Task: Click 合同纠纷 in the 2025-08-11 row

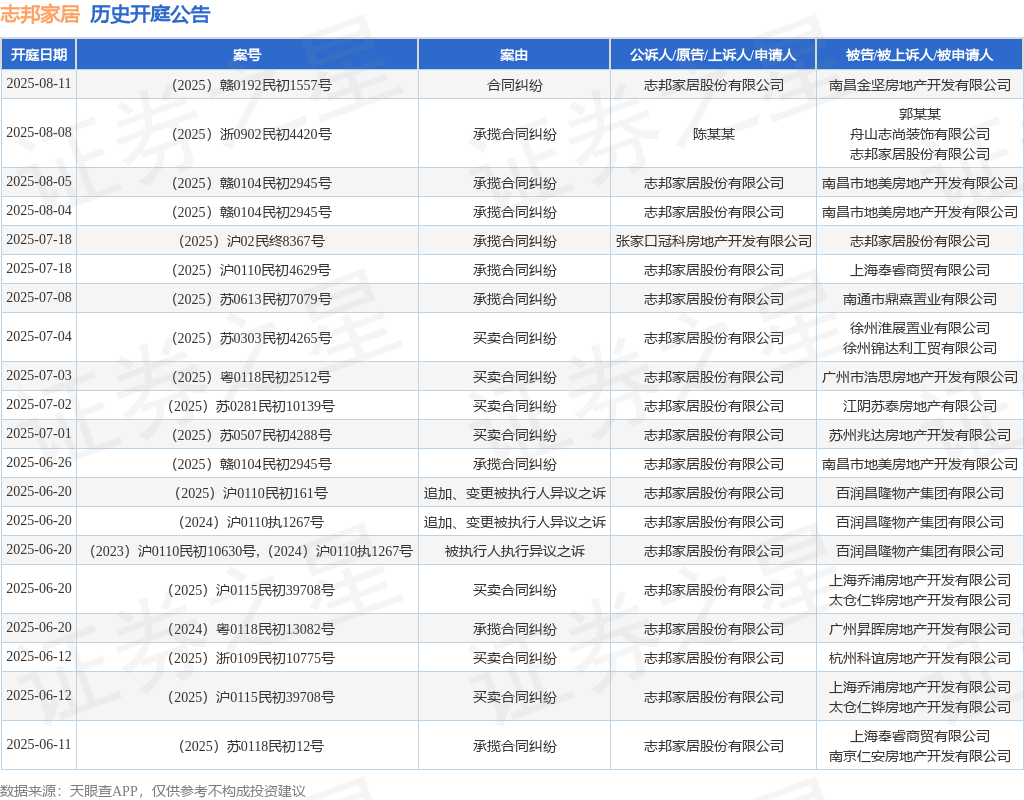Action: [x=515, y=85]
